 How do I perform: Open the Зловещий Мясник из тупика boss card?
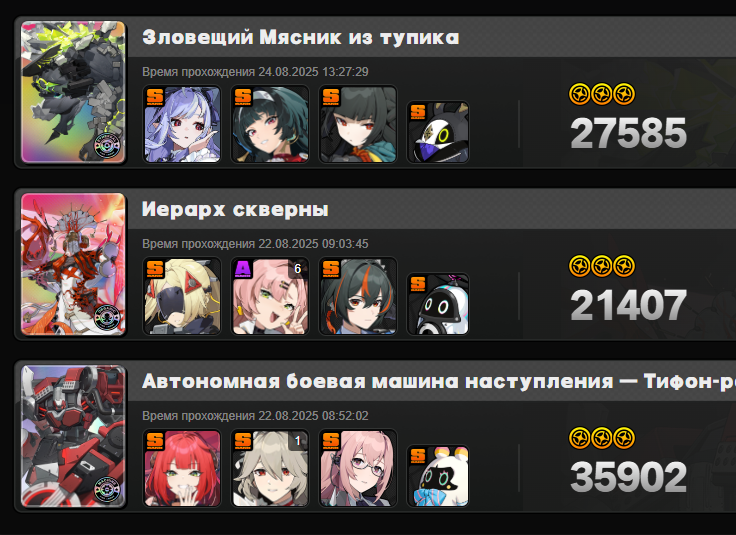click(73, 92)
